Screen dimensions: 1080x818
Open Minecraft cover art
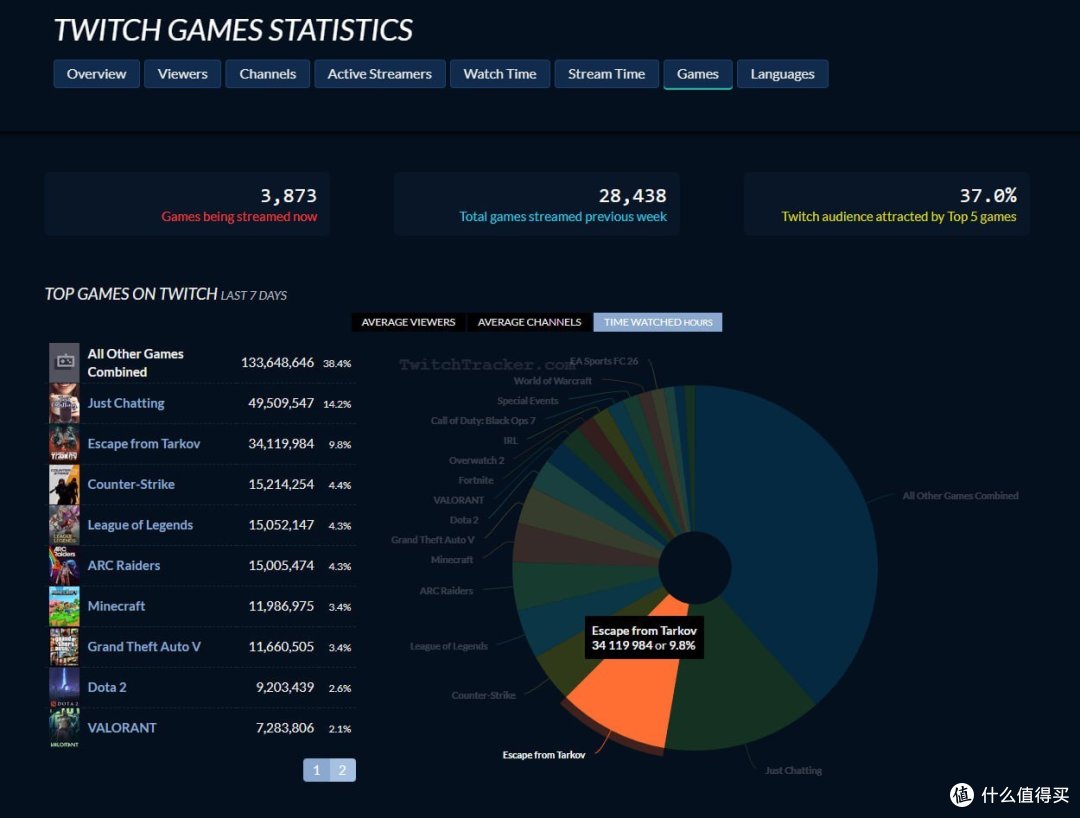coord(64,606)
